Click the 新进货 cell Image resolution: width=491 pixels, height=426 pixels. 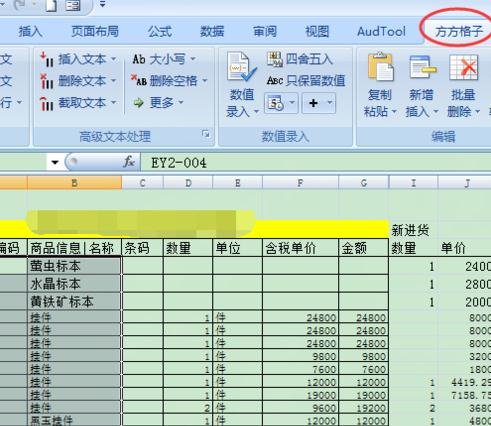click(413, 230)
